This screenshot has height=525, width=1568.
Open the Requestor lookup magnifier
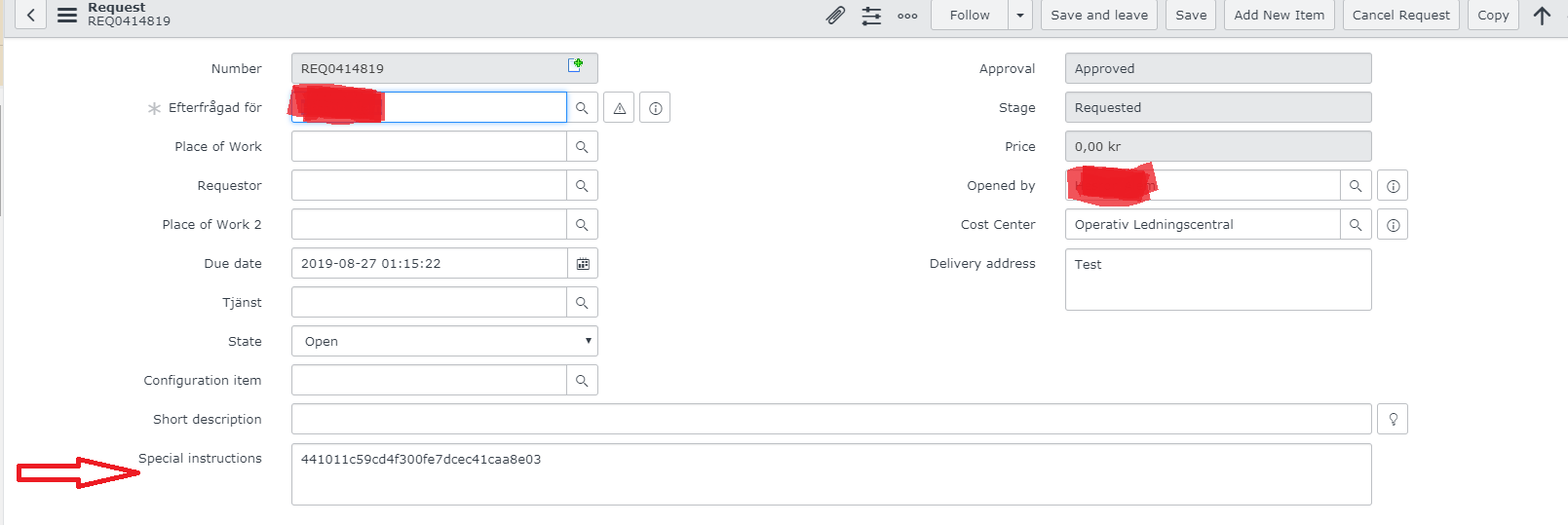pyautogui.click(x=582, y=185)
